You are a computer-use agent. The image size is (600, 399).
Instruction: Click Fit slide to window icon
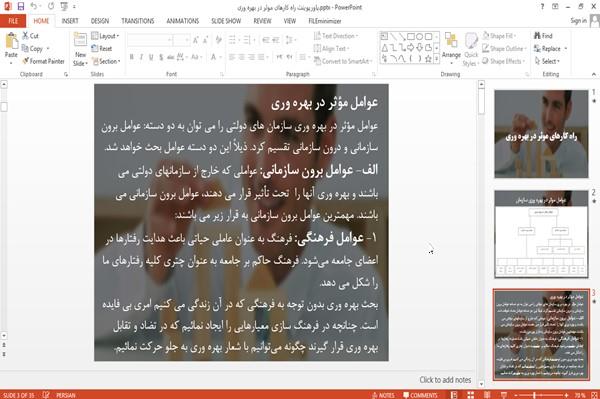pos(594,395)
